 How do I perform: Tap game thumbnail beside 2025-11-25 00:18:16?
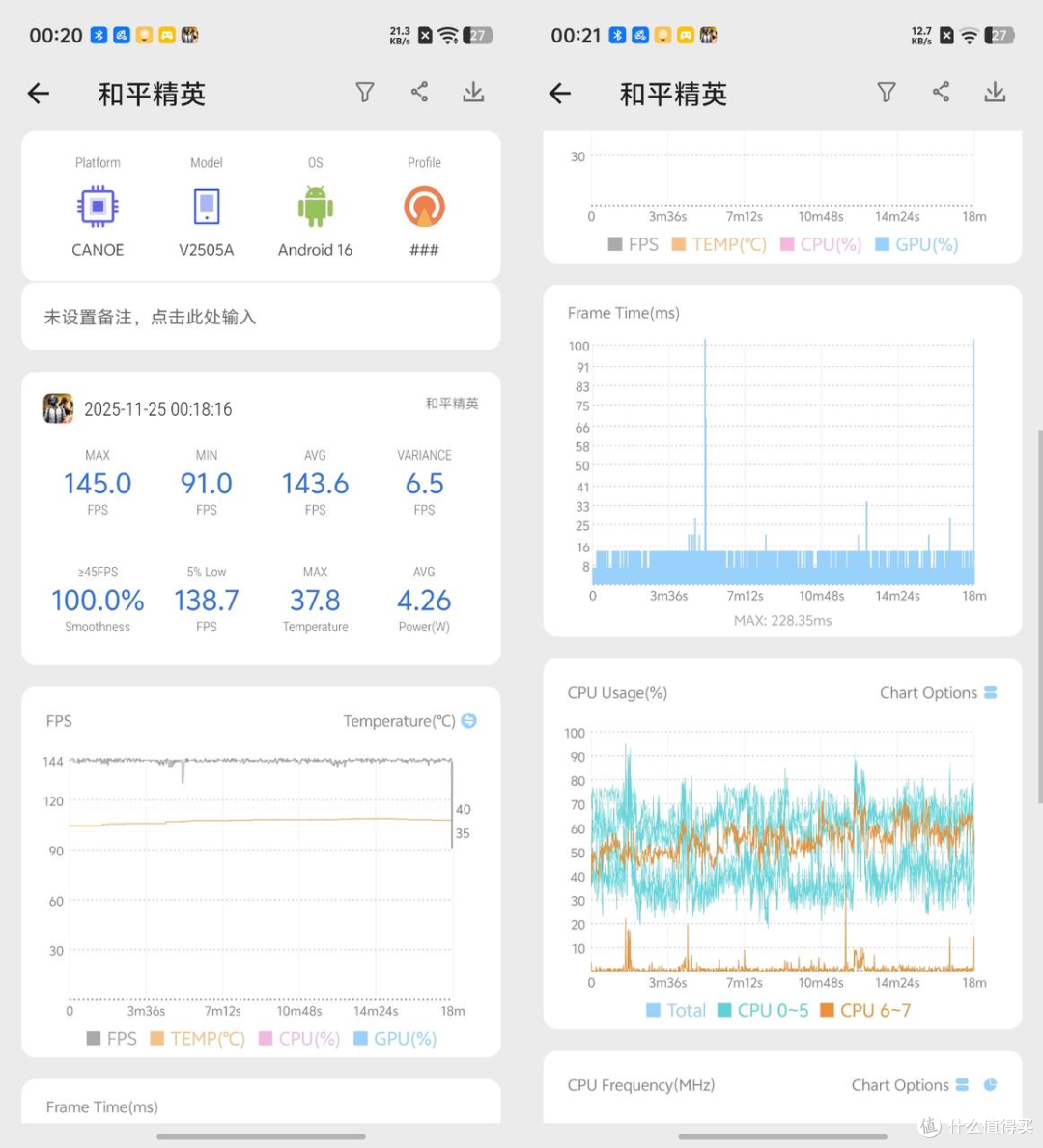point(58,408)
